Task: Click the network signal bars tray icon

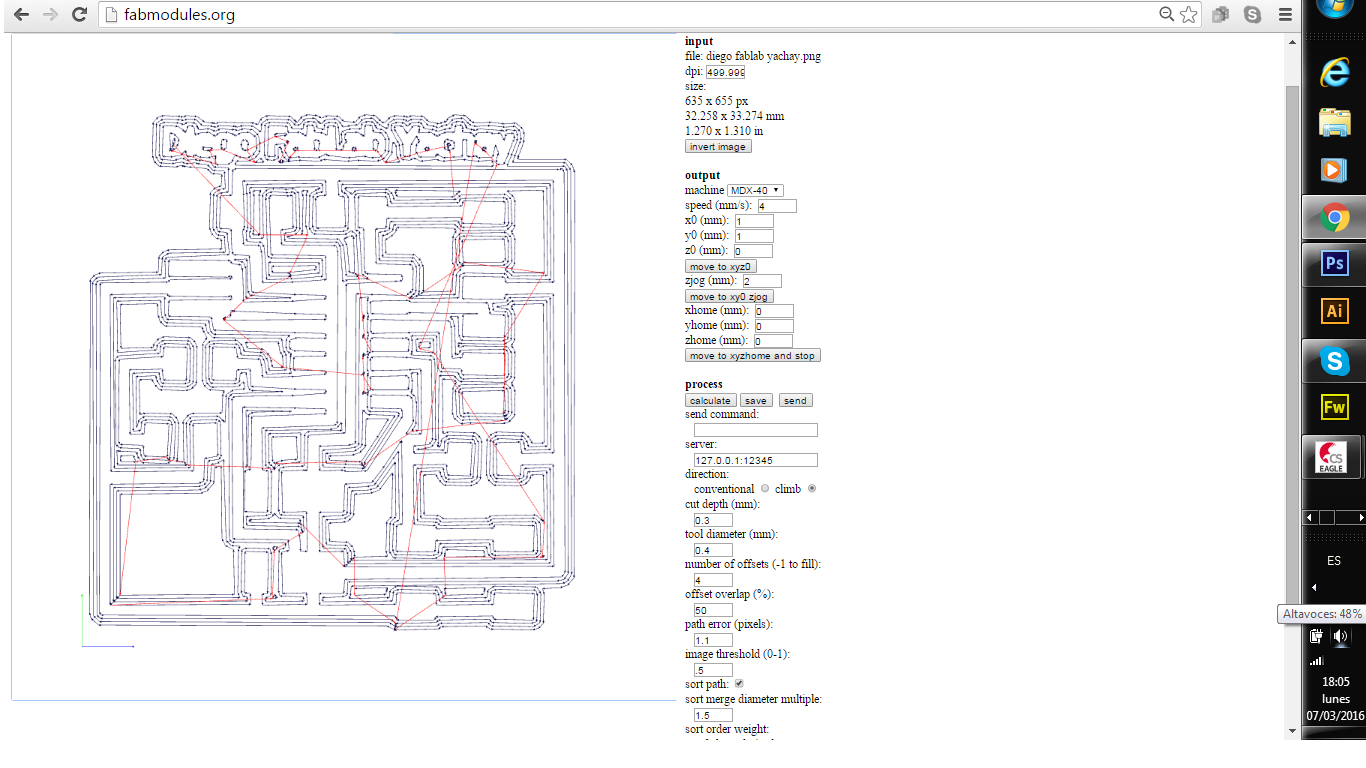Action: [x=1317, y=660]
